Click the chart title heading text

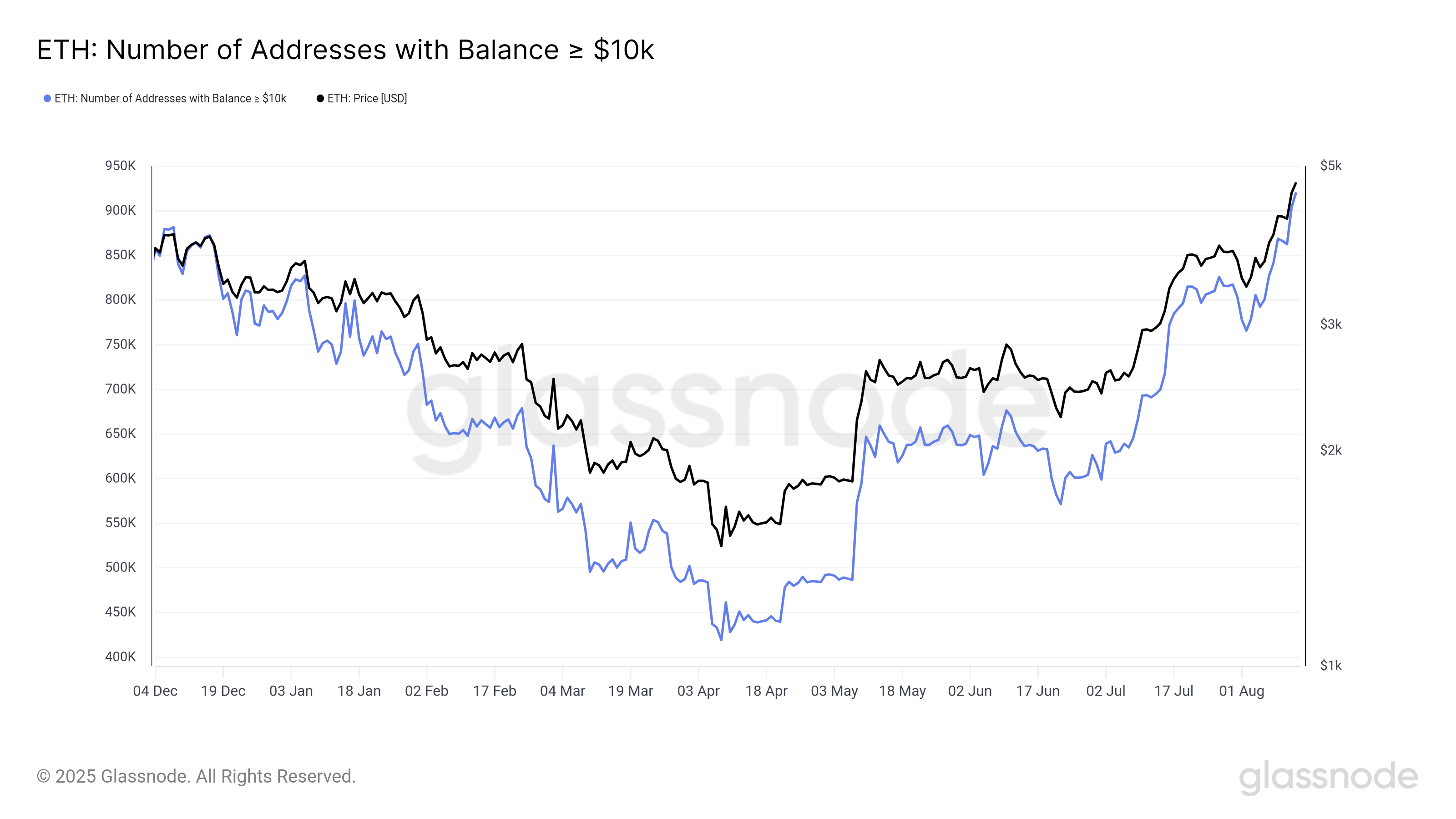[x=345, y=50]
